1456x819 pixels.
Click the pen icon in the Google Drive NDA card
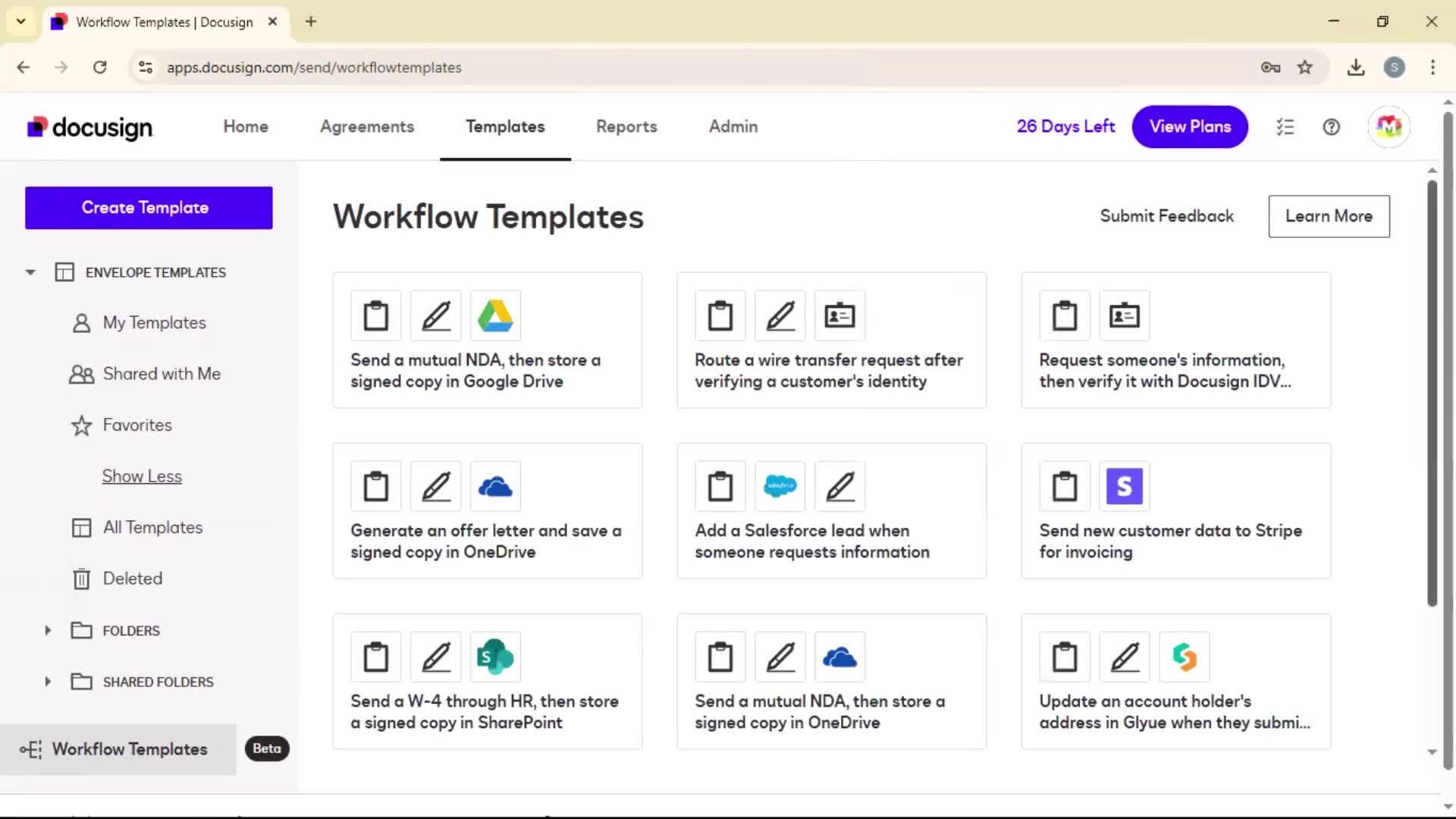[436, 315]
